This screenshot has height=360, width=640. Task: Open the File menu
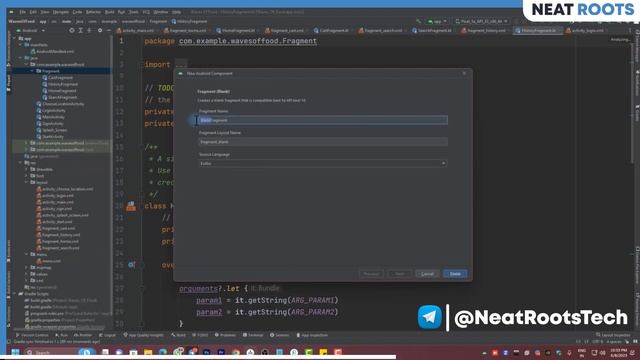click(x=22, y=12)
